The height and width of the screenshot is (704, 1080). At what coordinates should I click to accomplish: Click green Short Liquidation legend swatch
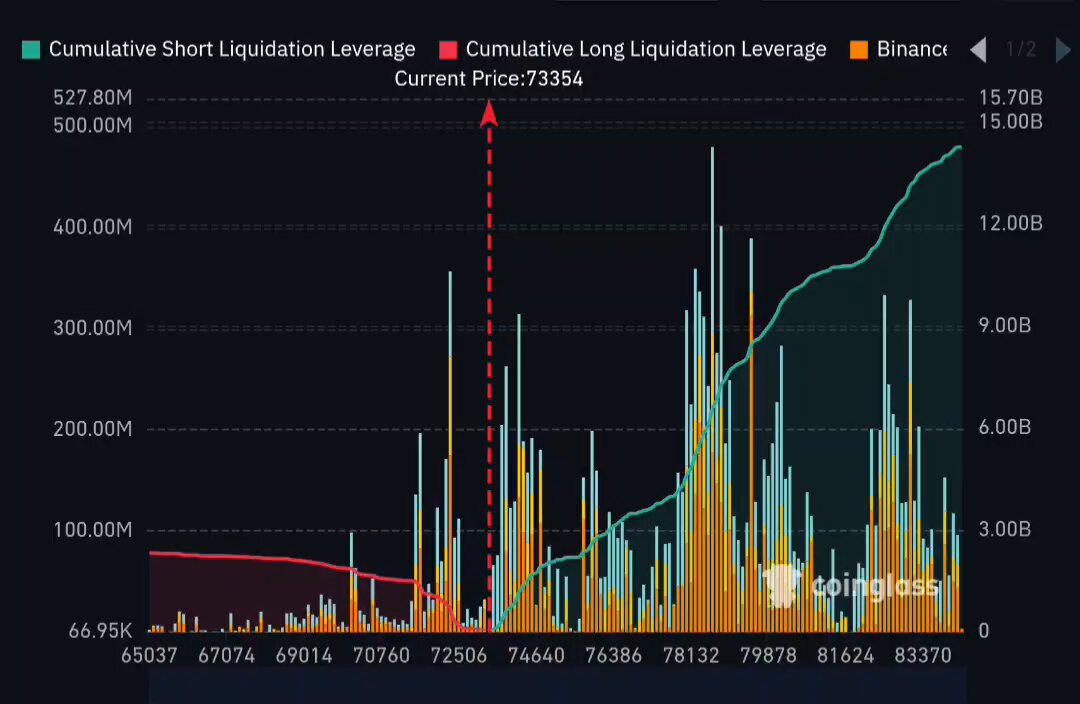[x=31, y=50]
